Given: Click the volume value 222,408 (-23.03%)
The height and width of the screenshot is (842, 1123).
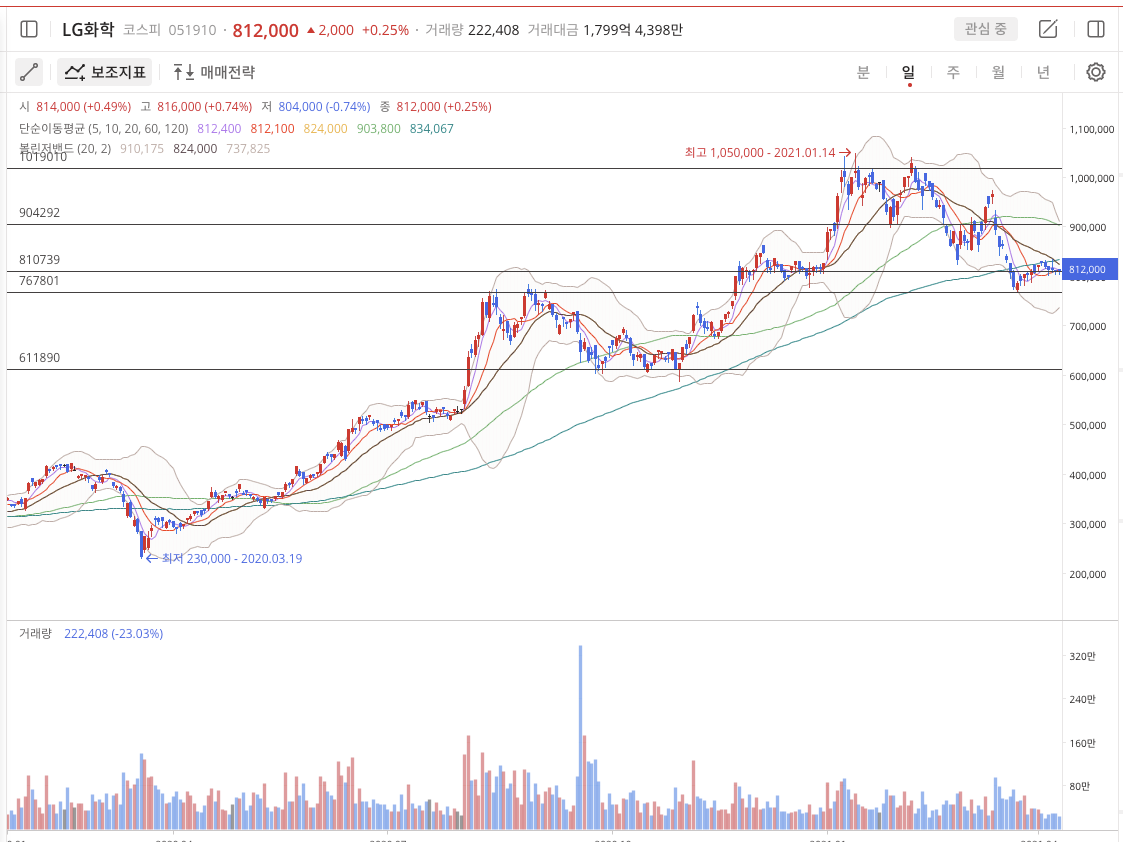Looking at the screenshot, I should [x=114, y=634].
